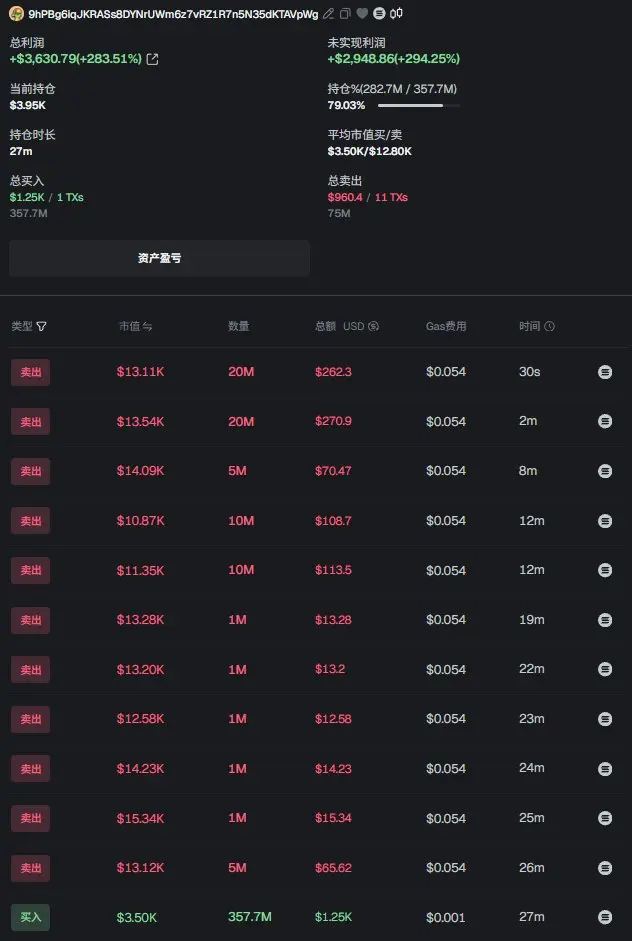Click the wallet avatar icon at top left
The width and height of the screenshot is (632, 941).
(16, 14)
